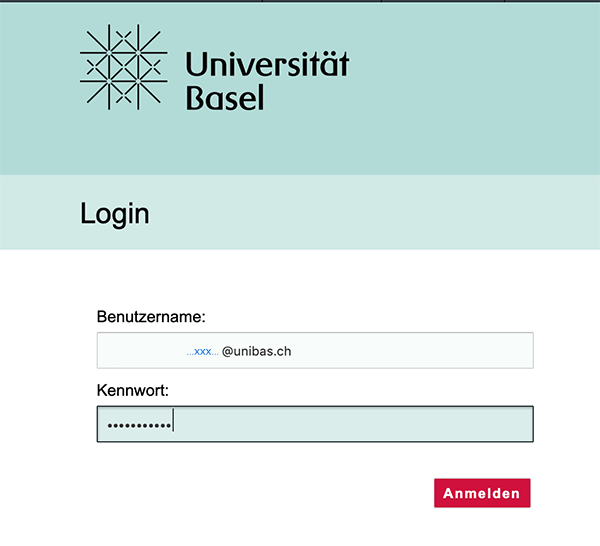Click the "@unibas.ch" suffix text
Viewport: 600px width, 546px height.
point(257,351)
